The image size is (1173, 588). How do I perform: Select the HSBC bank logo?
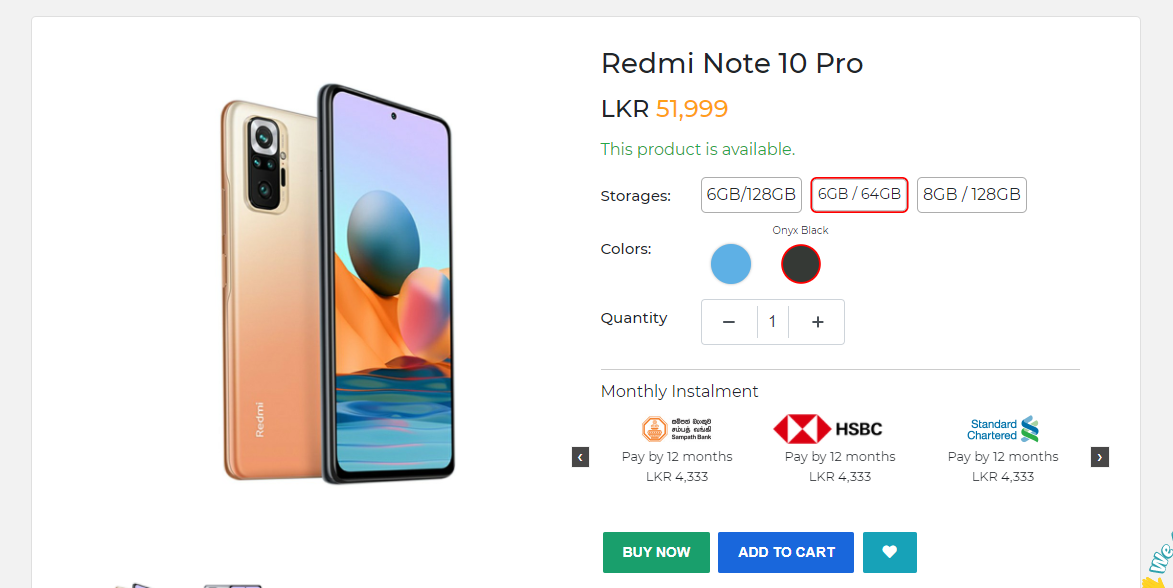pyautogui.click(x=827, y=429)
